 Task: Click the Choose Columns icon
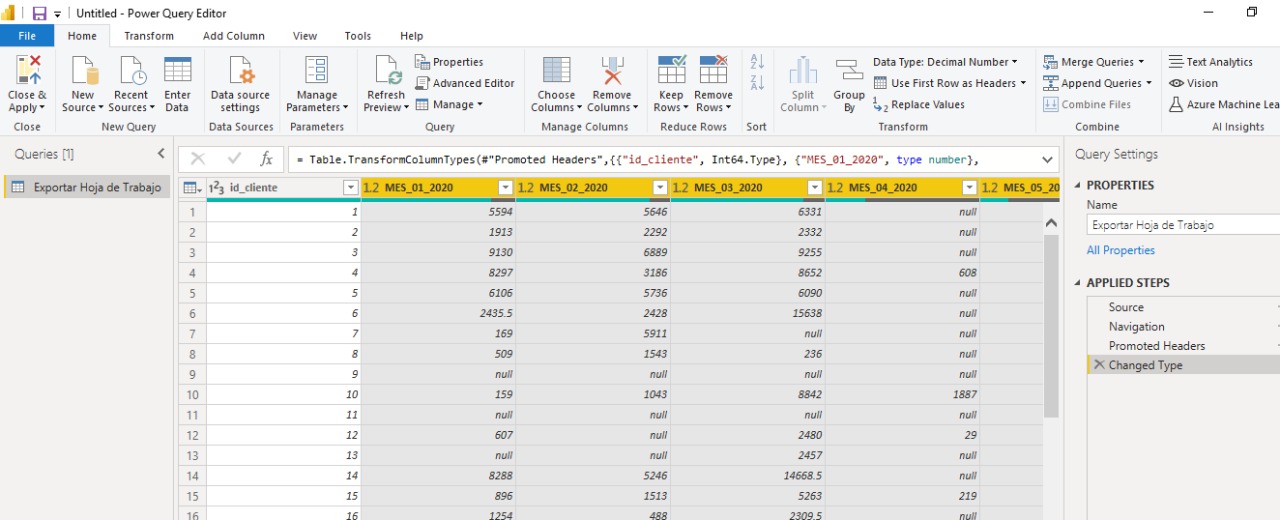pos(556,70)
